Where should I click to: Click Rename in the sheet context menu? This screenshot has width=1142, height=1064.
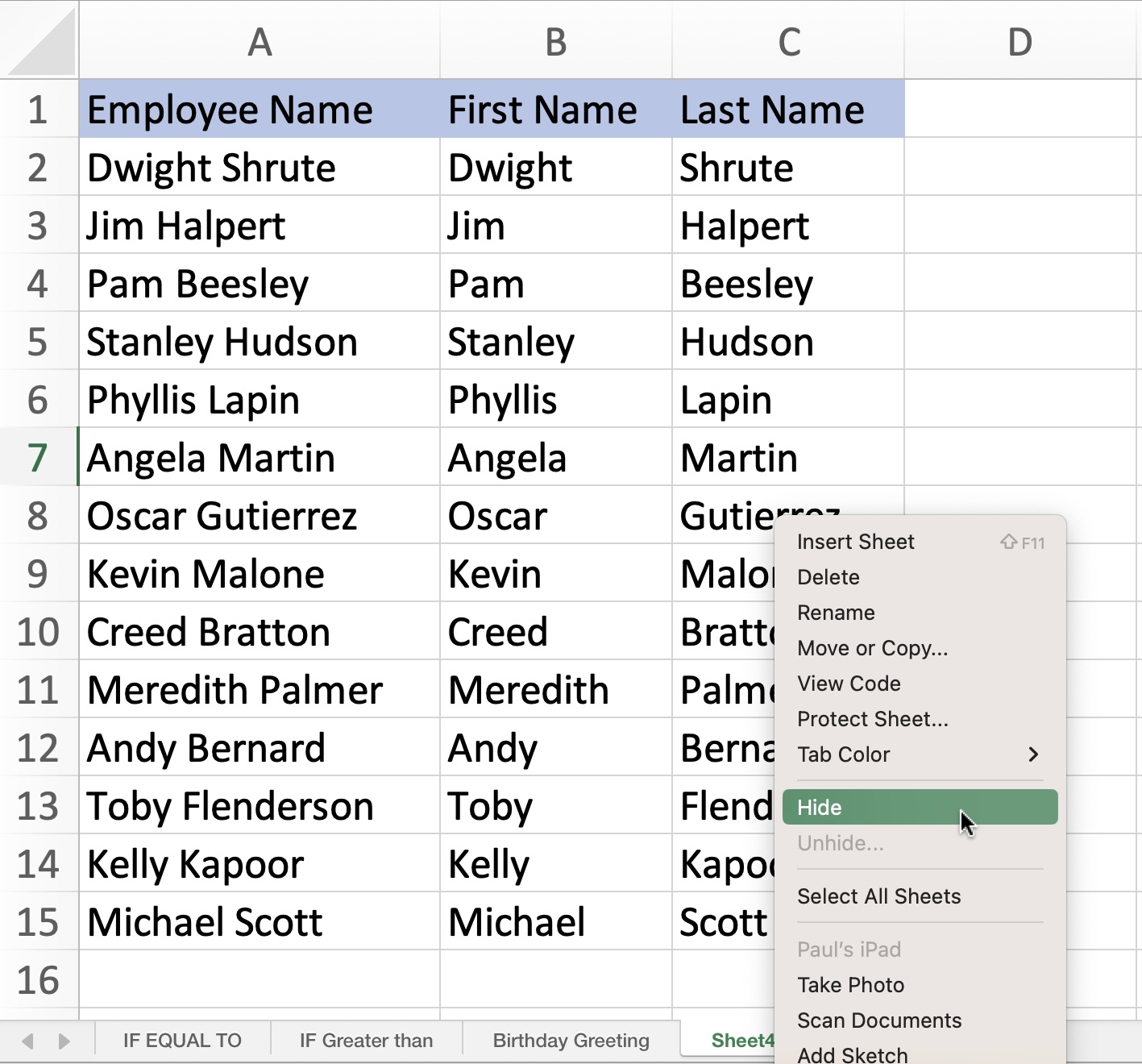(x=920, y=613)
